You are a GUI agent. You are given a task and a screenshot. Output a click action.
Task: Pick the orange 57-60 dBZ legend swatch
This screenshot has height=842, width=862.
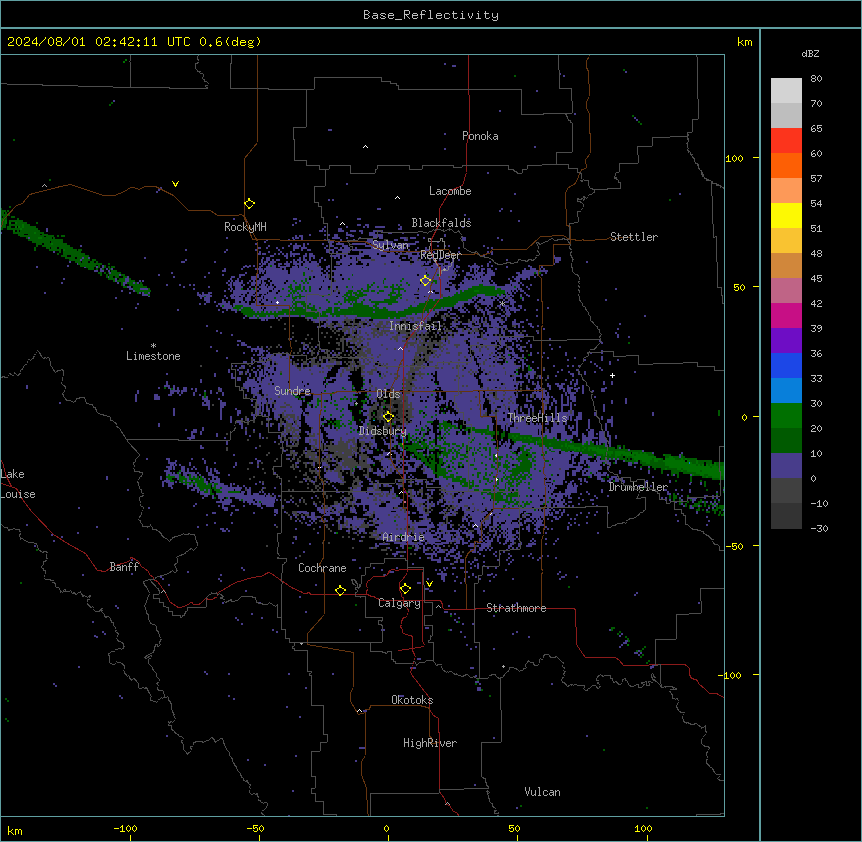click(x=786, y=165)
